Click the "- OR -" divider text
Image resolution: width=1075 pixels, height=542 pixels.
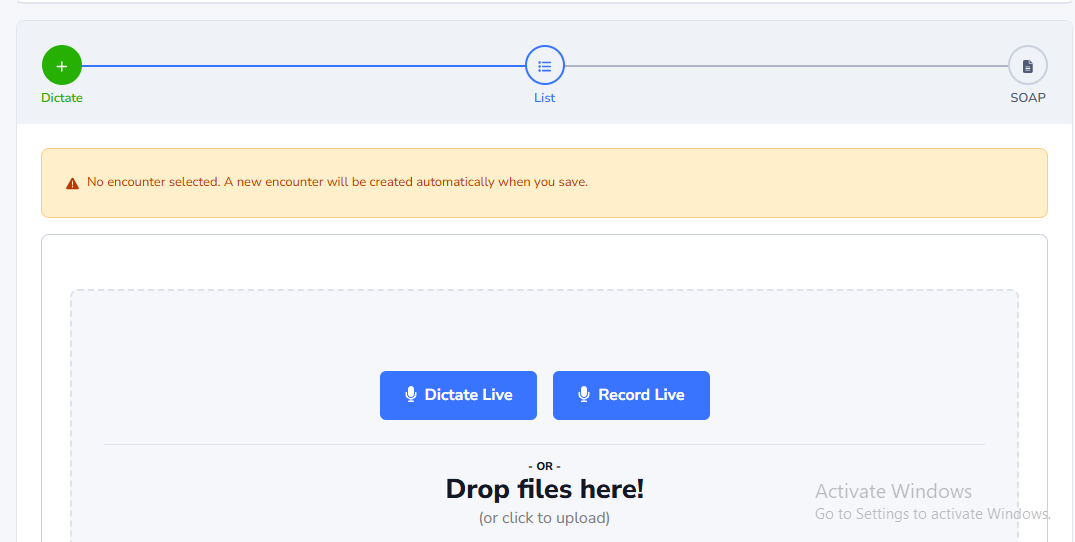click(544, 466)
